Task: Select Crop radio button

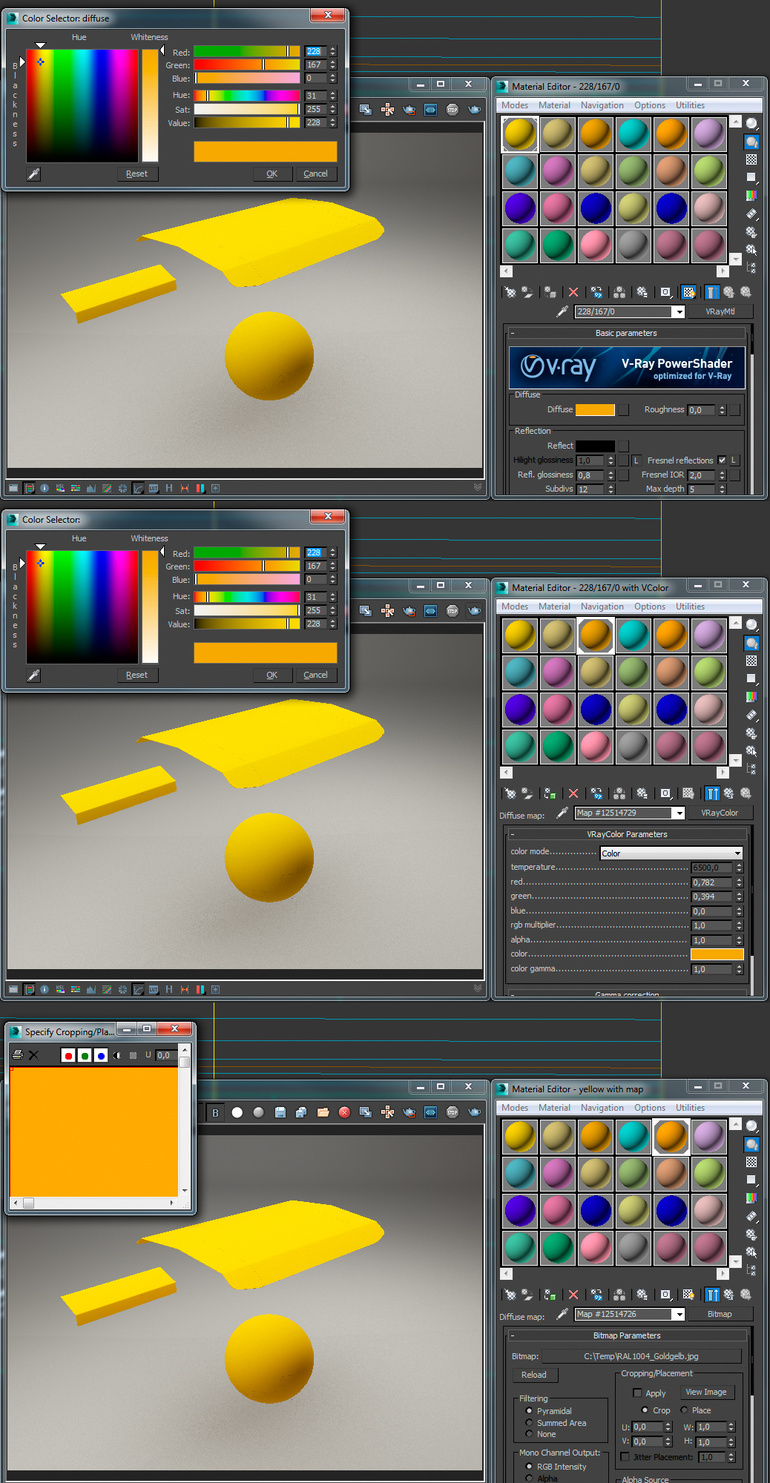Action: pos(645,1410)
